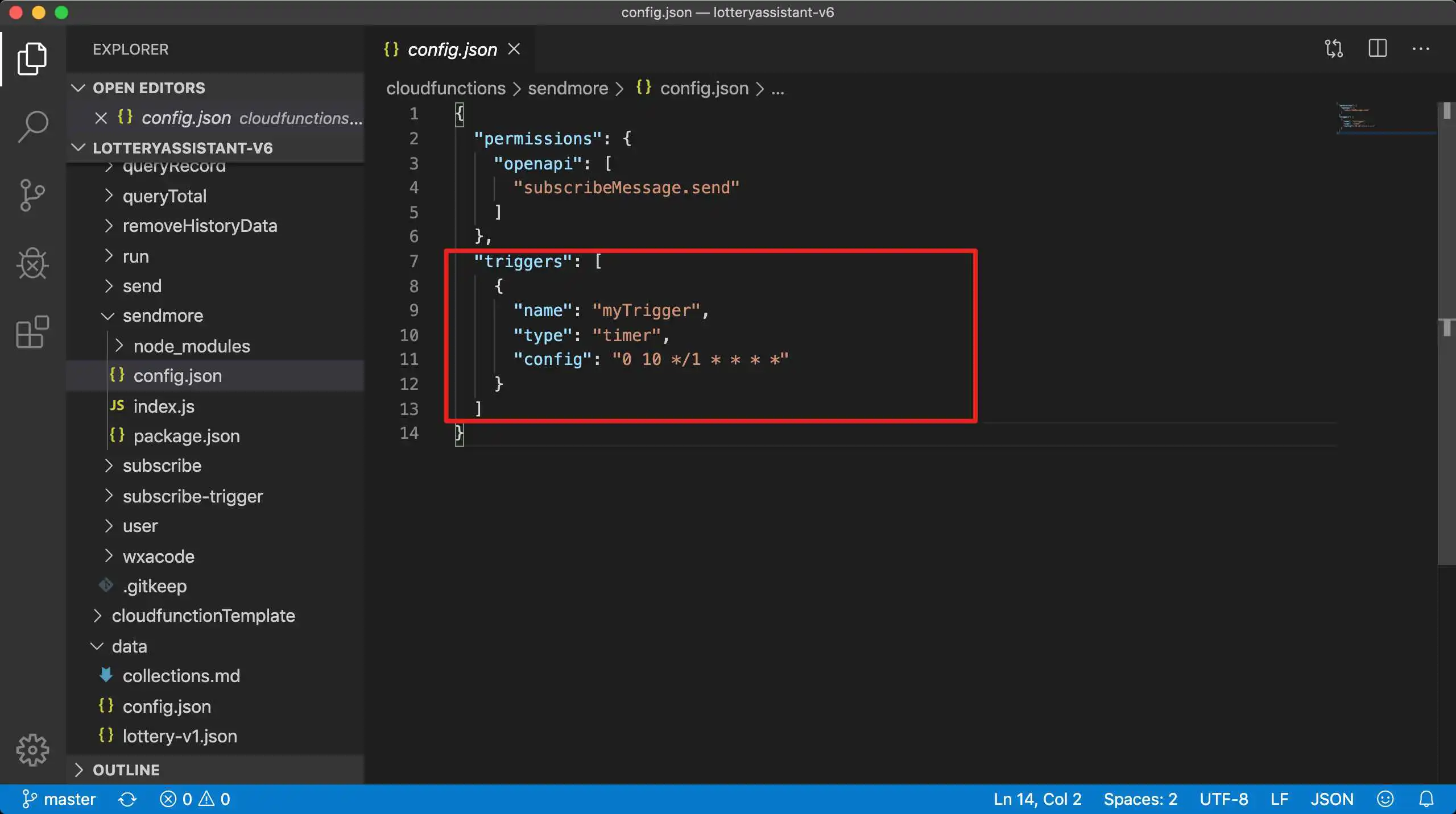Open the Extensions view
Image resolution: width=1456 pixels, height=814 pixels.
pyautogui.click(x=32, y=332)
